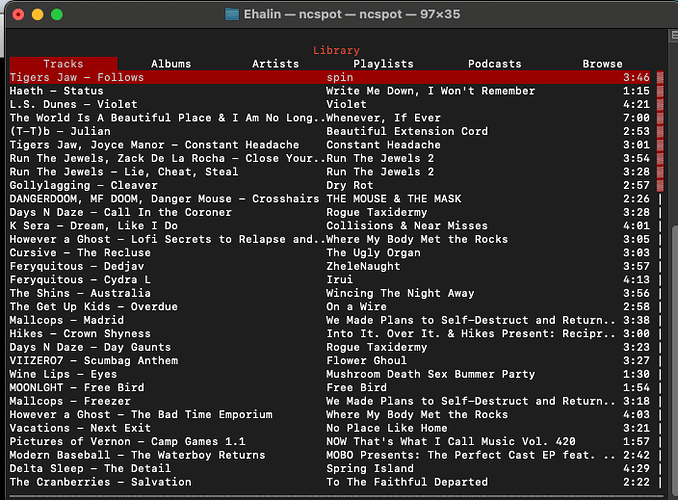This screenshot has height=500, width=678.
Task: Click album Dry Rot
Action: [x=349, y=185]
